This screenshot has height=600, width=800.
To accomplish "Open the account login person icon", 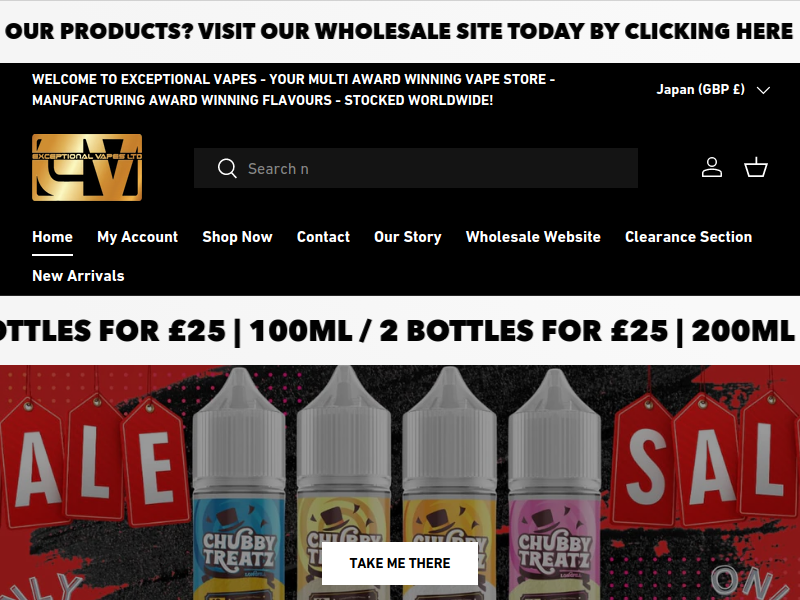I will pos(712,167).
